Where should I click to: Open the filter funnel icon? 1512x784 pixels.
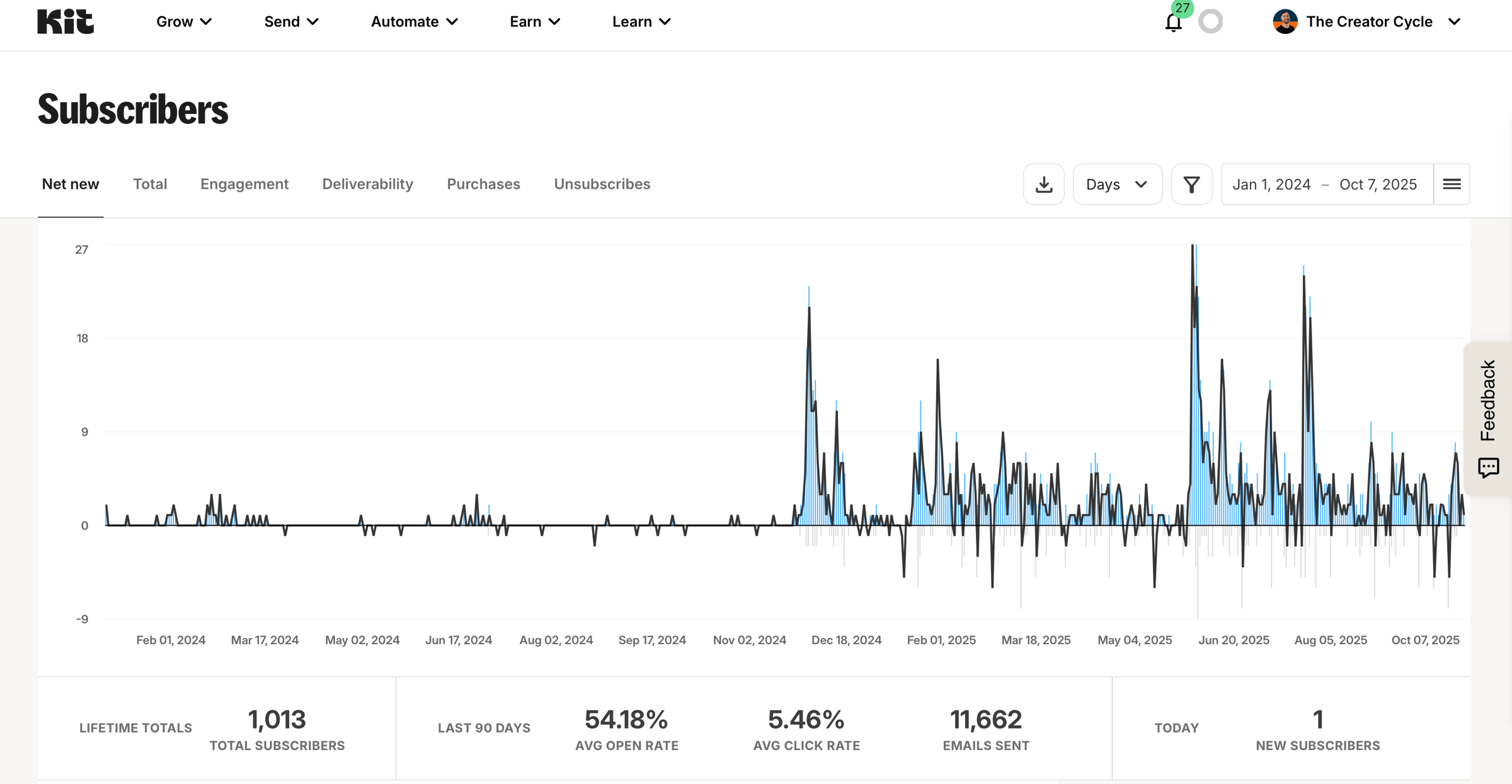coord(1191,185)
